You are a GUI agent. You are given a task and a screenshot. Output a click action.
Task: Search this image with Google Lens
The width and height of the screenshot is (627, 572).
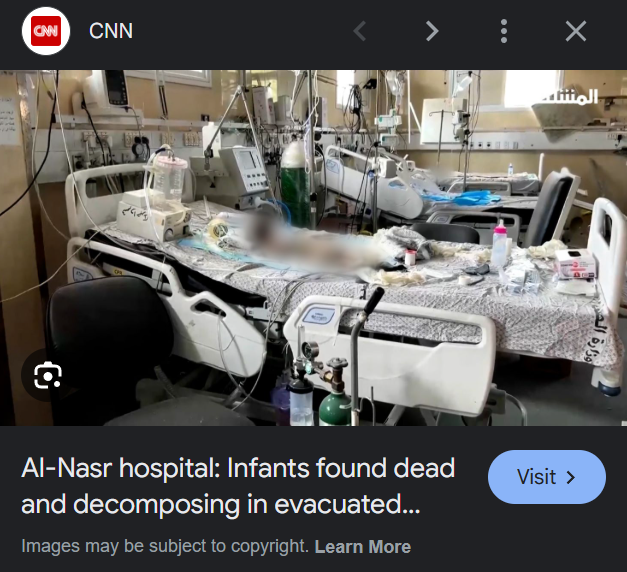pos(48,376)
